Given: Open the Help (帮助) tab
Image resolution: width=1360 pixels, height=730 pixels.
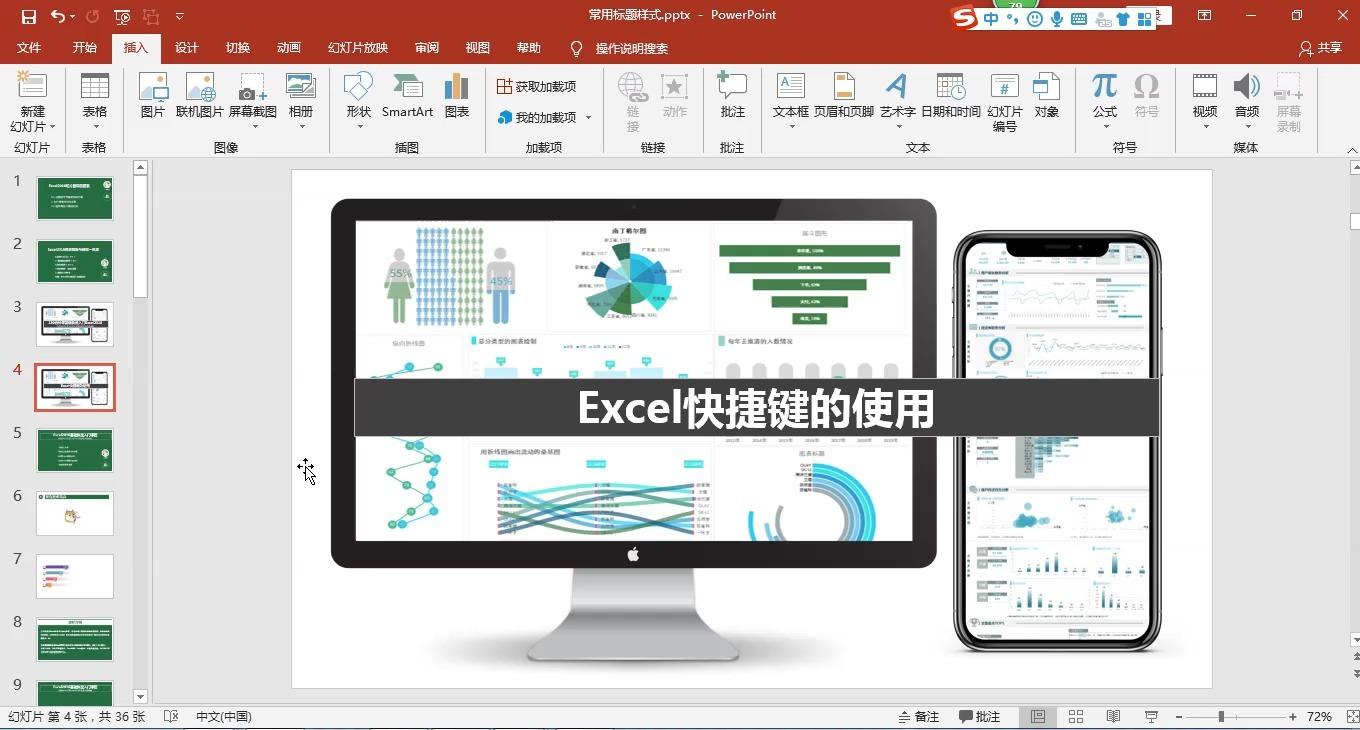Looking at the screenshot, I should tap(529, 48).
